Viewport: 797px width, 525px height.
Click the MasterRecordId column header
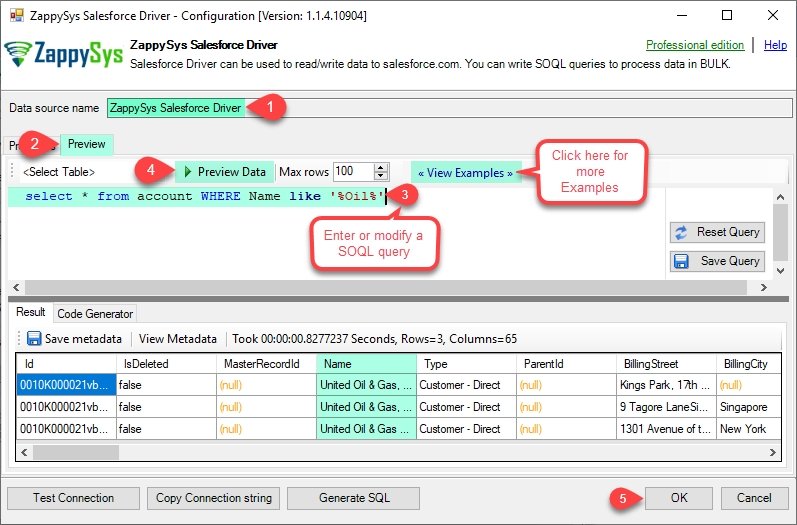(x=266, y=364)
